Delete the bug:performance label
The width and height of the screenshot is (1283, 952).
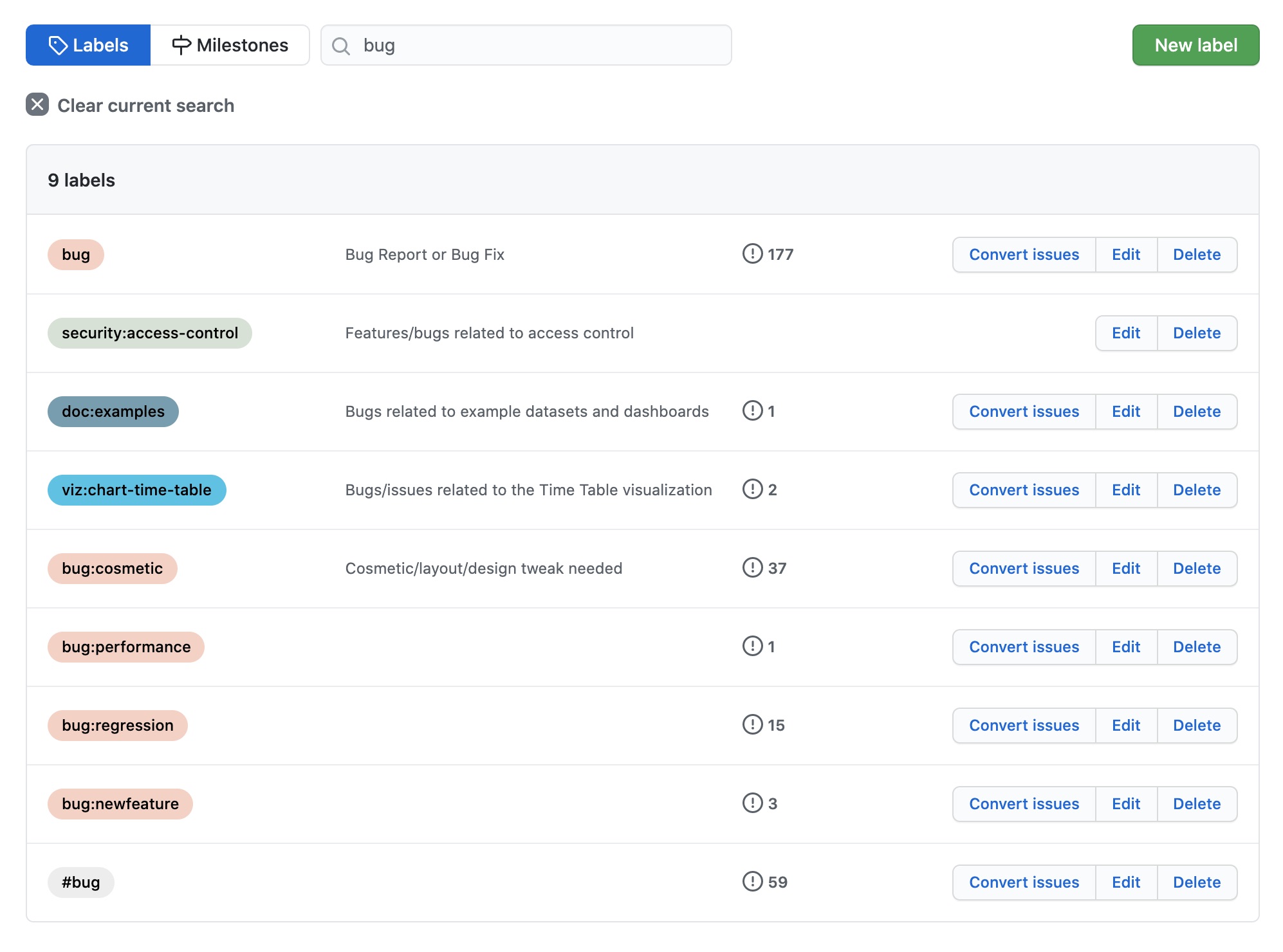point(1196,646)
